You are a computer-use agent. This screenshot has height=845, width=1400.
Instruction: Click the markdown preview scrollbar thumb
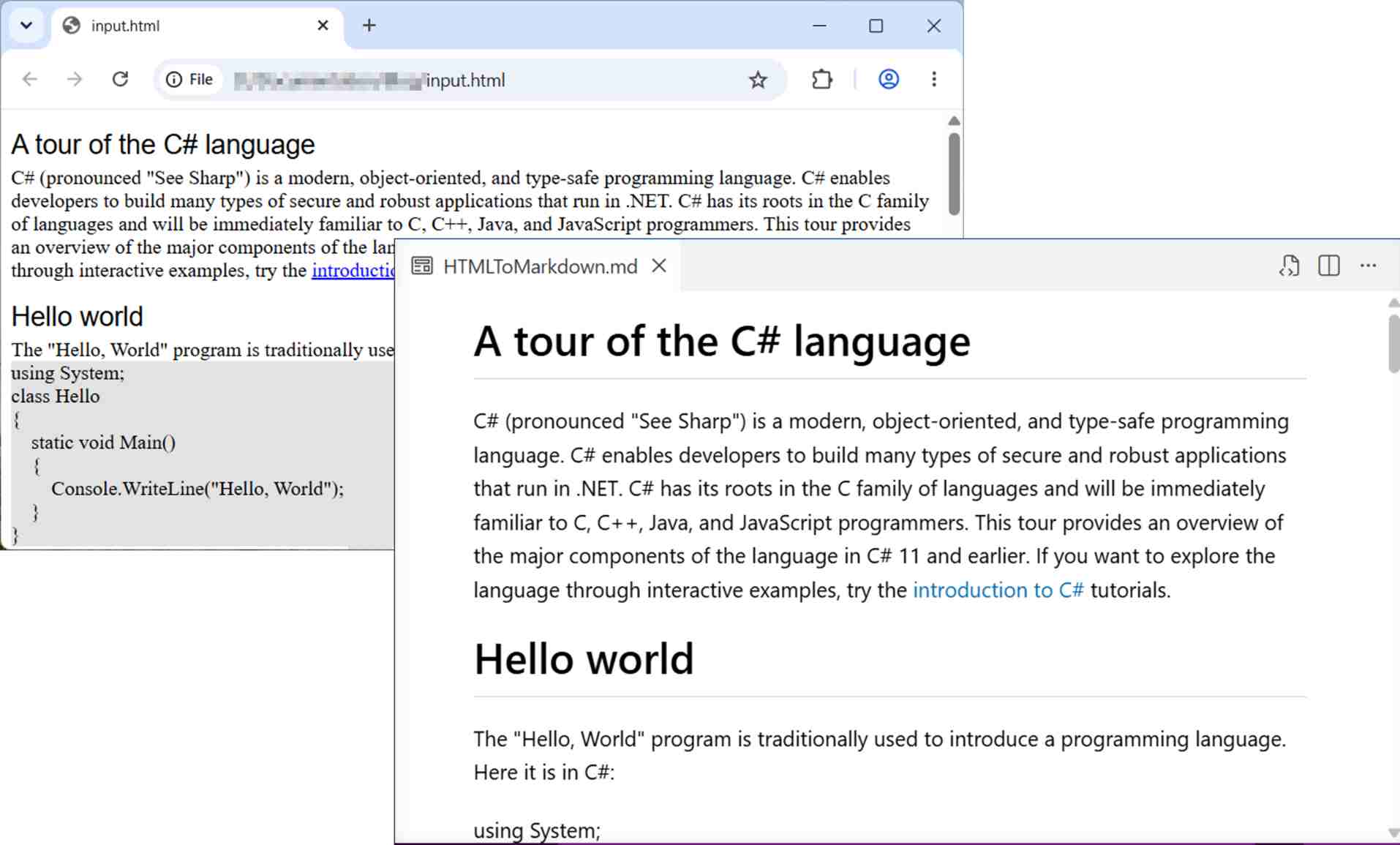point(1393,344)
